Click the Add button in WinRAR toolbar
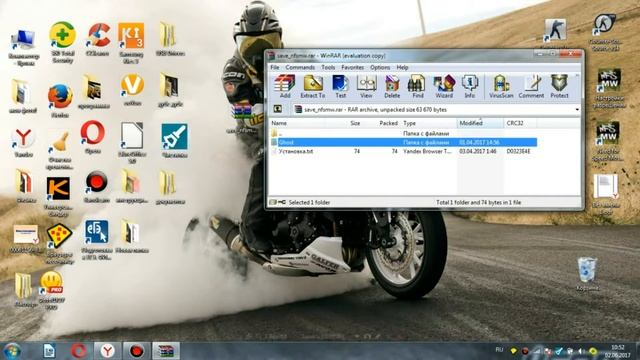640x360 pixels. 284,87
